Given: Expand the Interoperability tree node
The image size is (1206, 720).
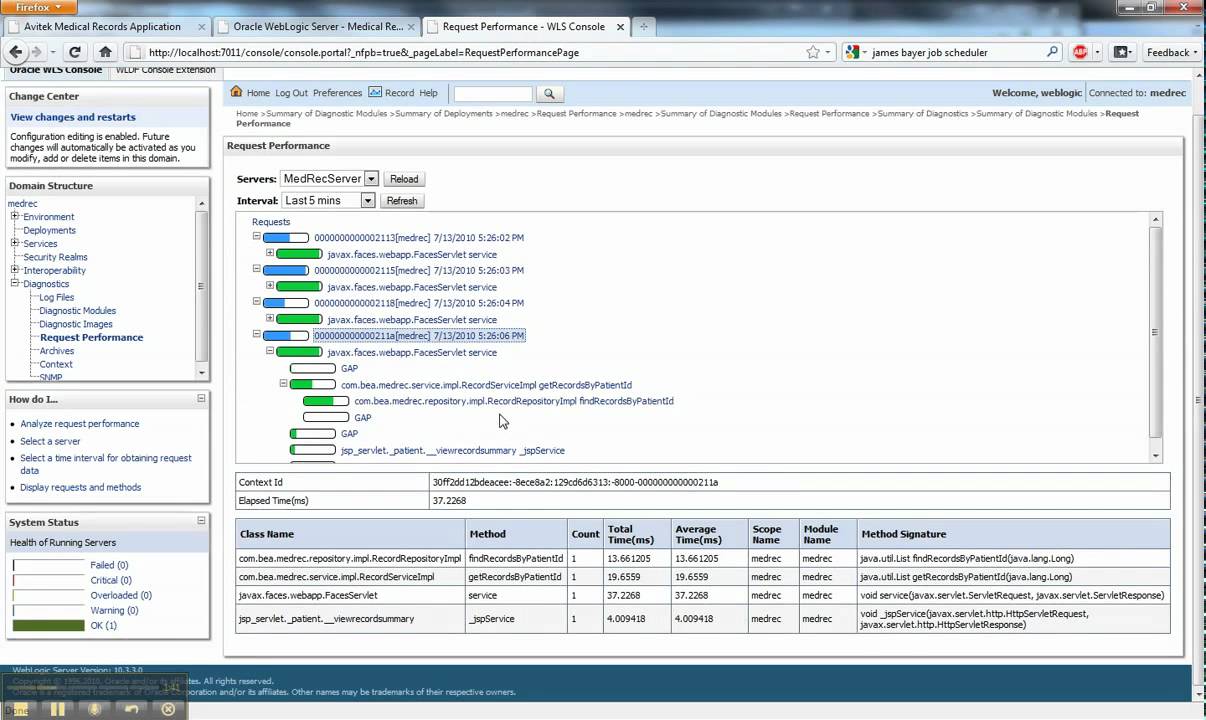Looking at the screenshot, I should click(15, 270).
